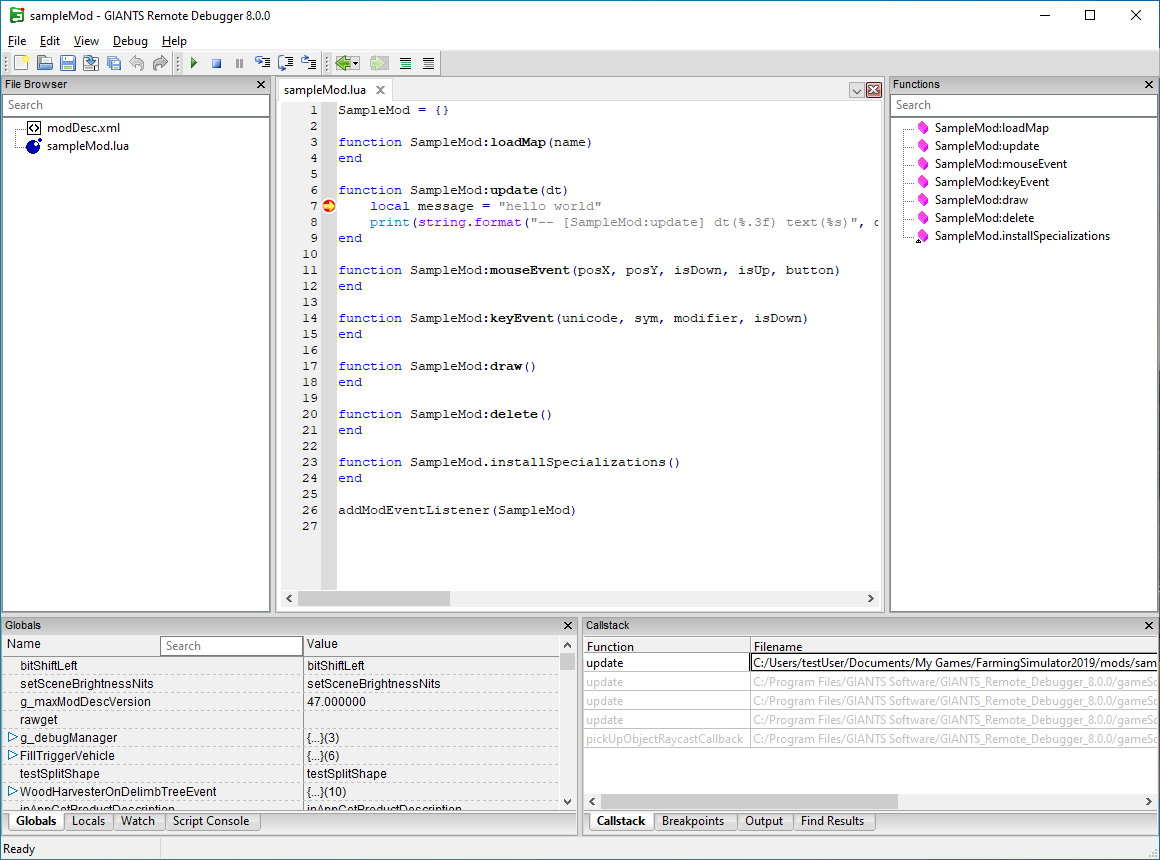Switch to the Script Console tab
Viewport: 1160px width, 860px height.
[210, 821]
